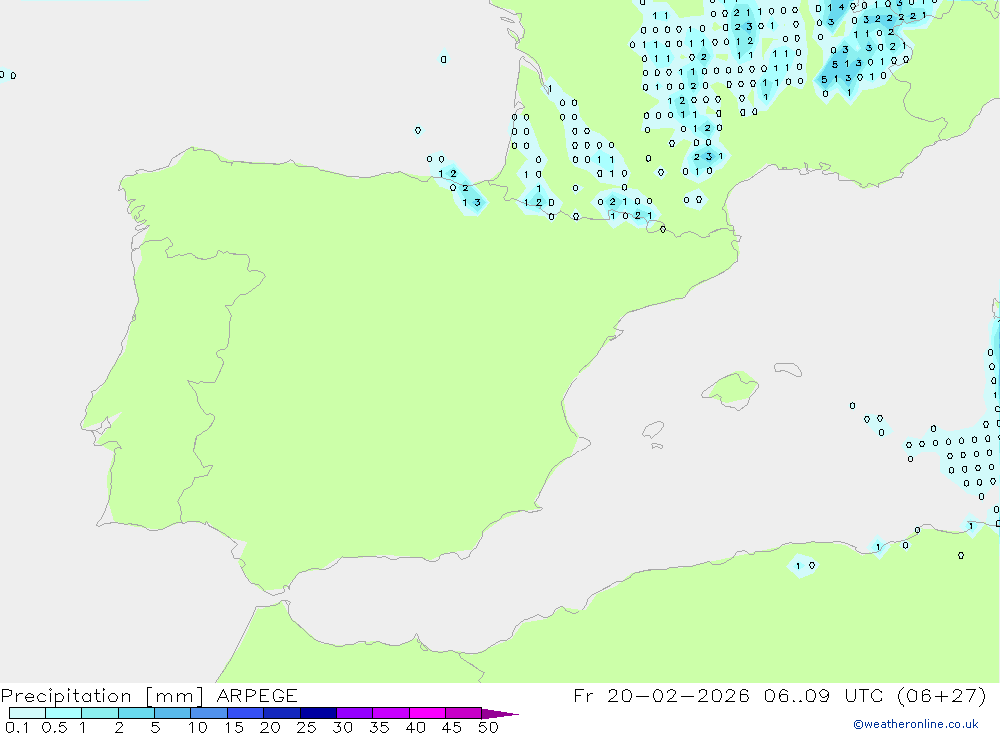Pick the 40–45 mm magenta legend swatch

click(427, 713)
